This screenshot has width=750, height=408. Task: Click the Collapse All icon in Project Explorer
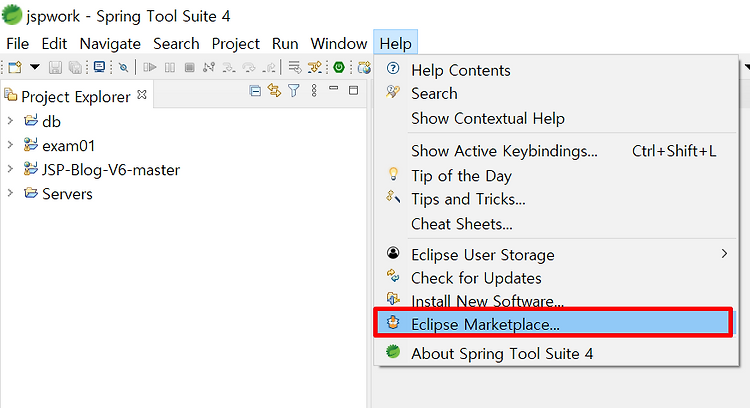[255, 90]
